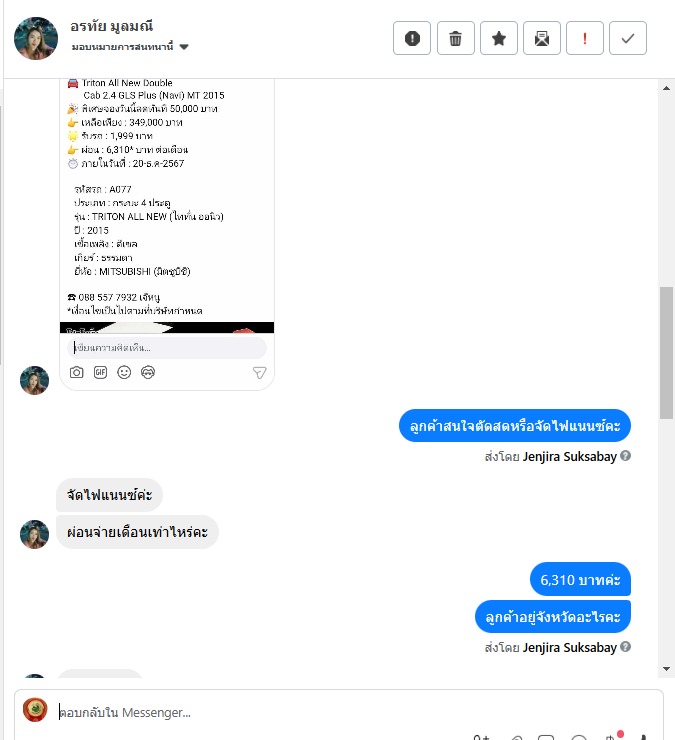Click help icon beside first Jenjira Suksabay

click(x=625, y=456)
